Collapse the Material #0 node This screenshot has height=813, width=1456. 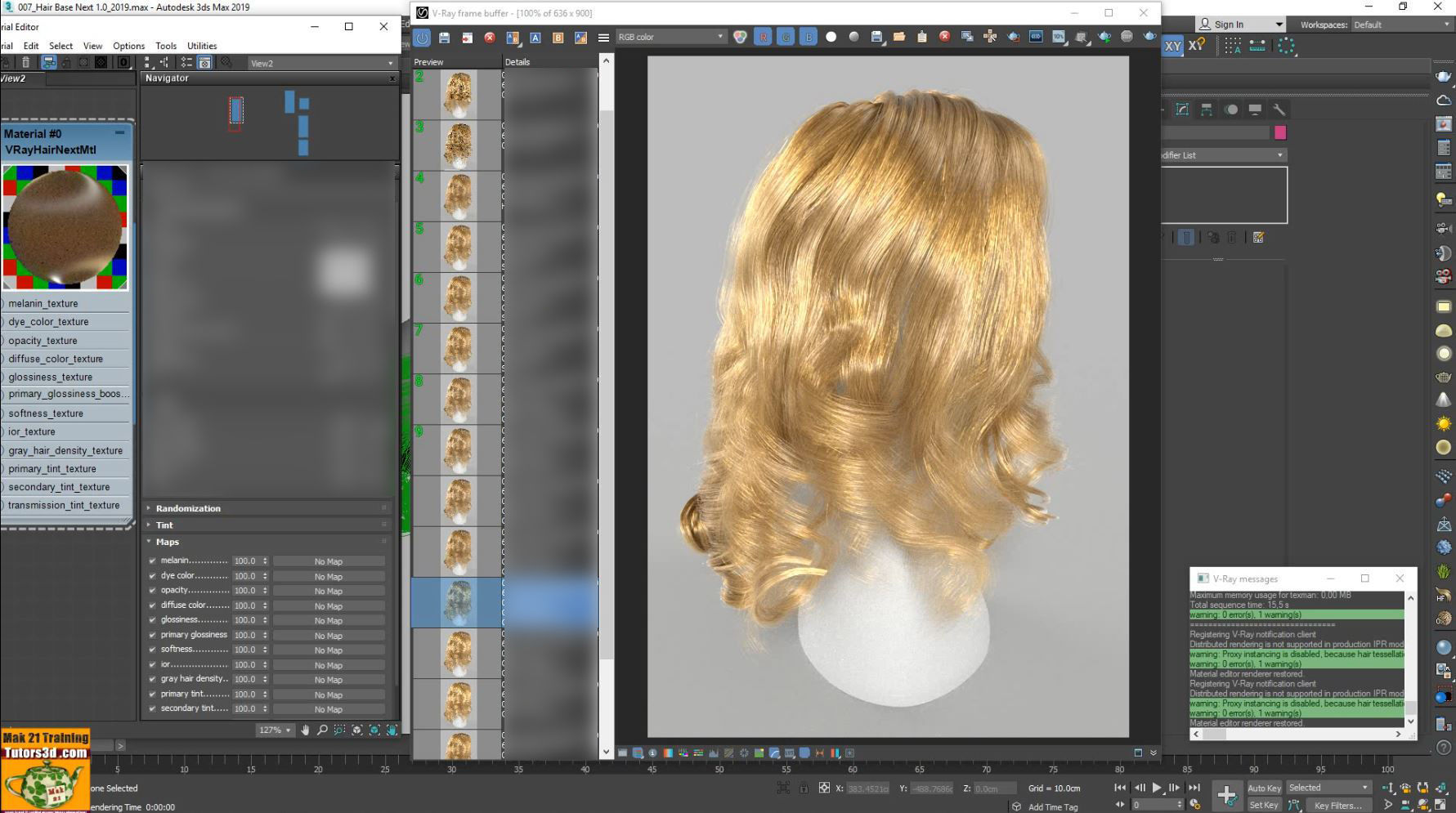pos(120,132)
